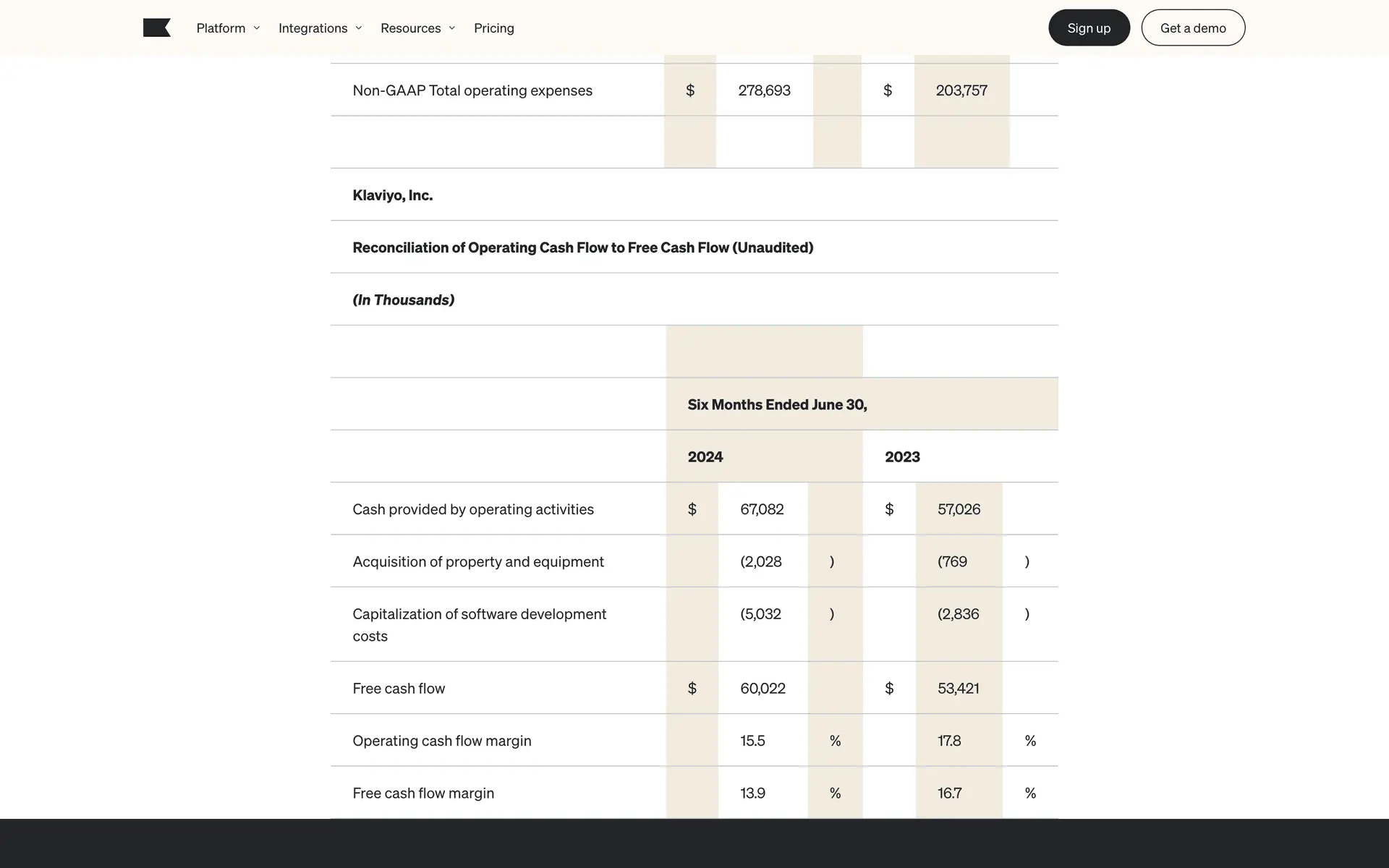Select the Six Months Ended June 30 header
This screenshot has height=868, width=1389.
coord(777,405)
